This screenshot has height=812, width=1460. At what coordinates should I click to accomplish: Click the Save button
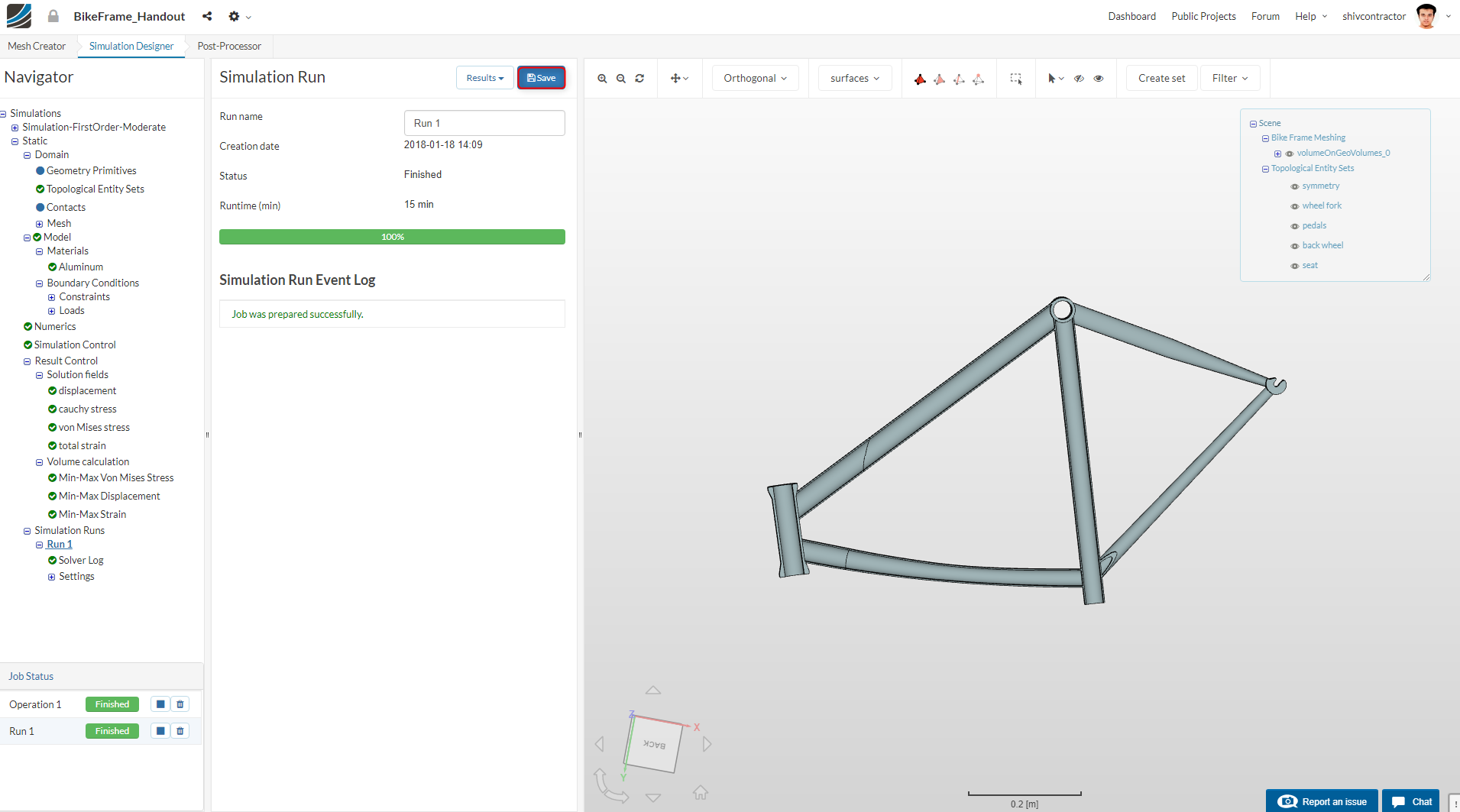click(541, 77)
